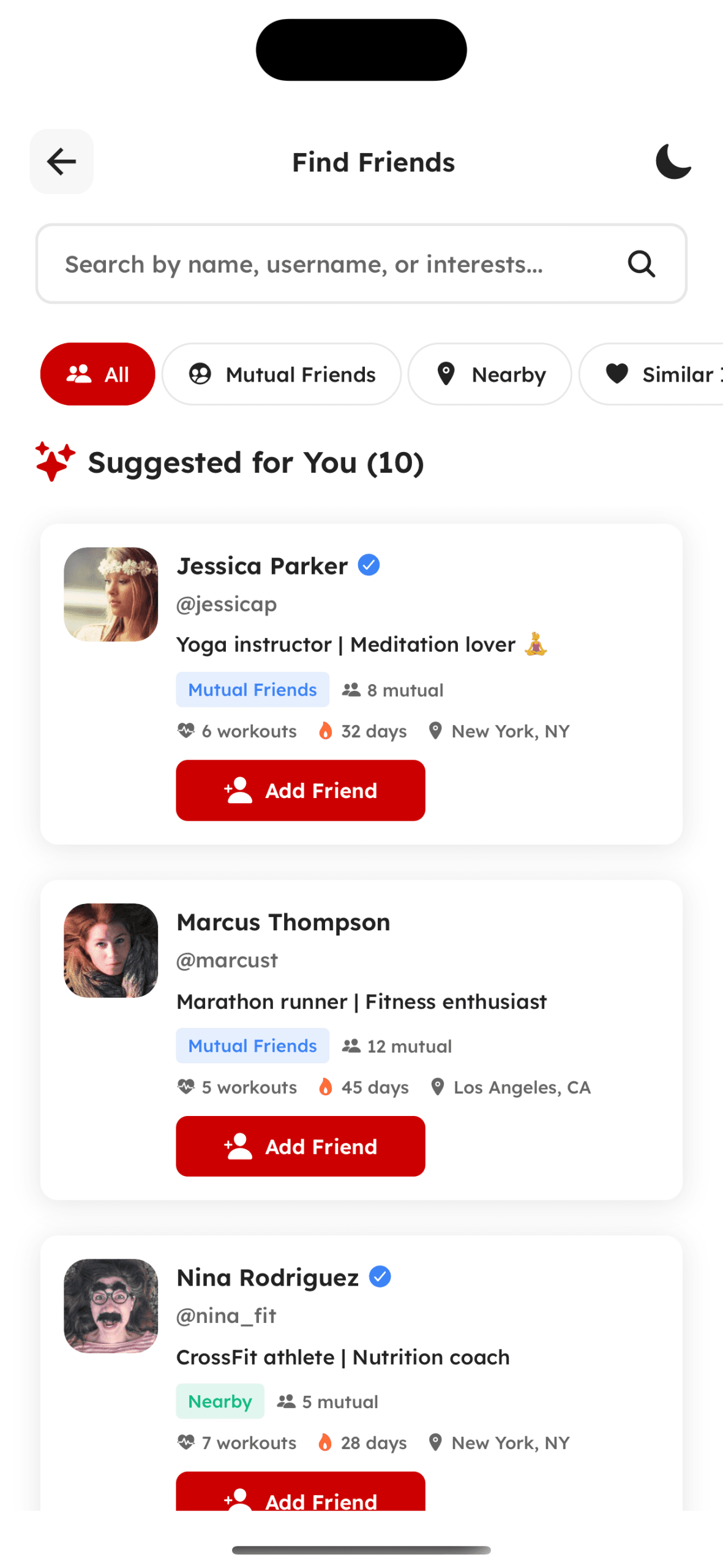723x1568 pixels.
Task: Filter suggestions by Nearby
Action: [x=490, y=374]
